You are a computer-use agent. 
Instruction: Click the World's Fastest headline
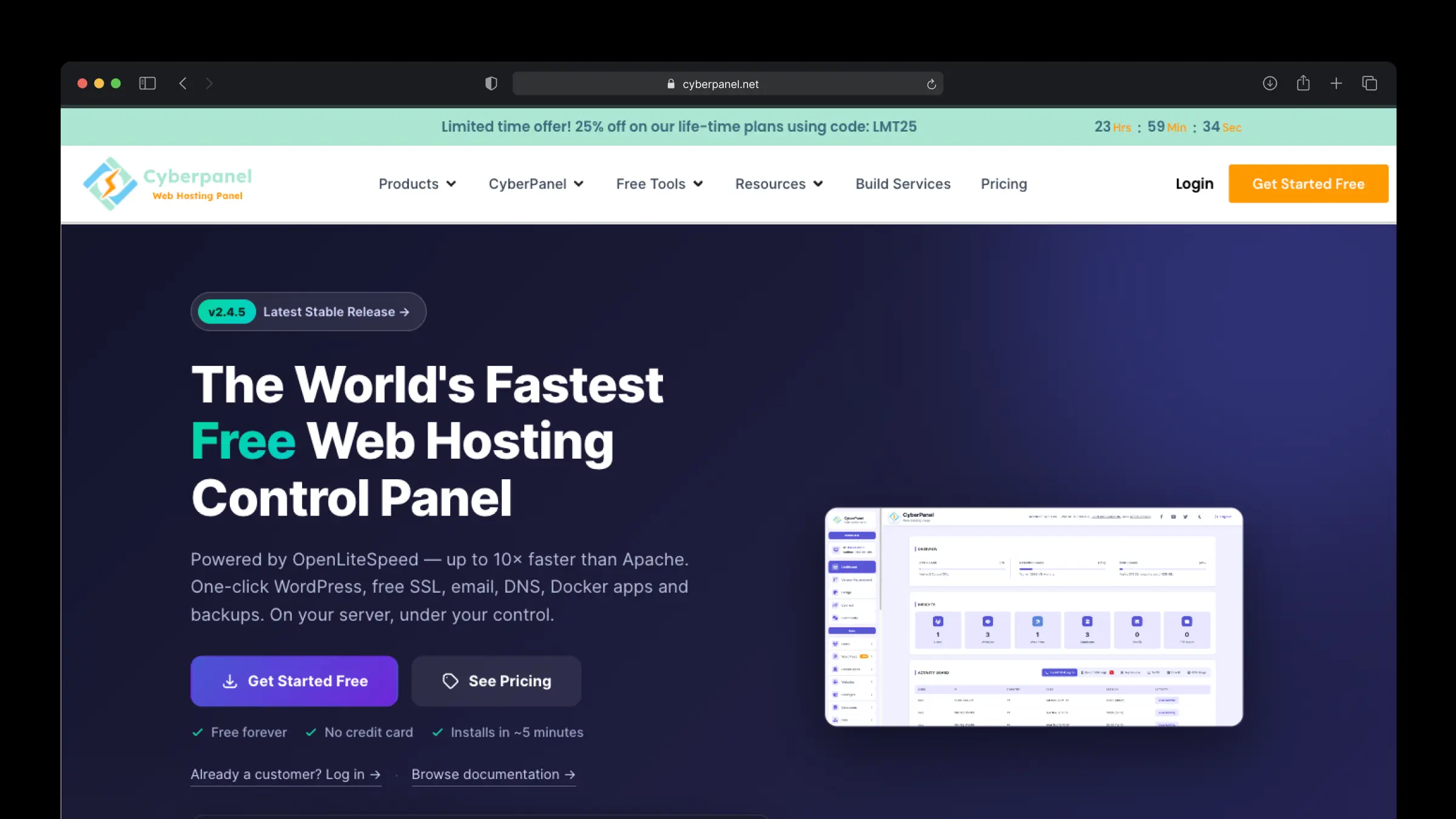tap(427, 441)
